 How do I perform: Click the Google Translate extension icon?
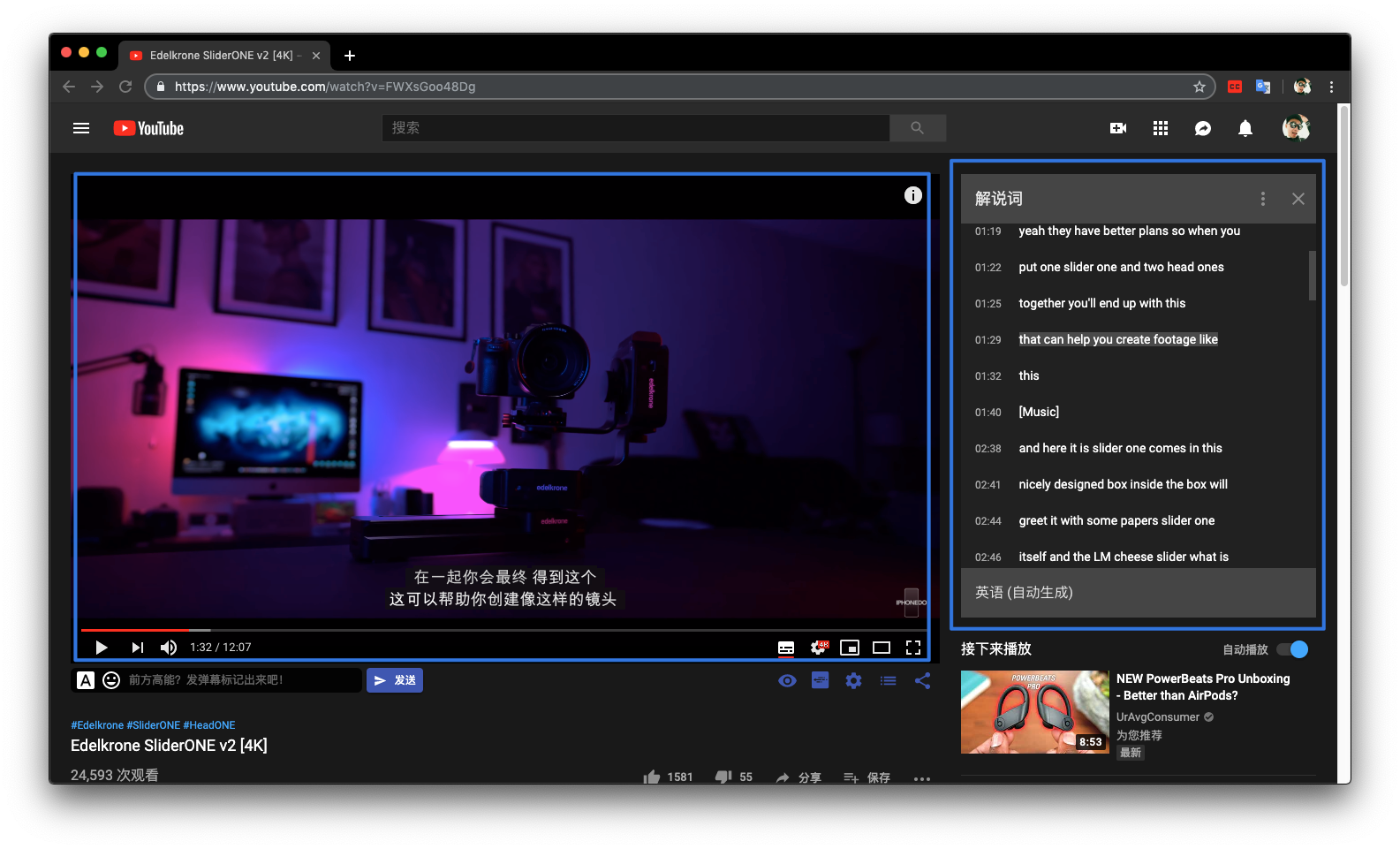point(1263,87)
